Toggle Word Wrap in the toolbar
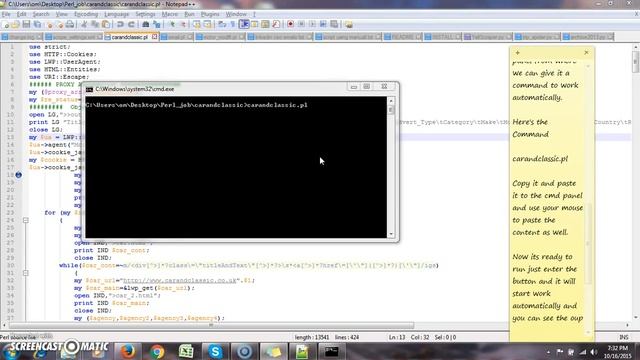Viewport: 640px width, 360px height. [x=222, y=24]
